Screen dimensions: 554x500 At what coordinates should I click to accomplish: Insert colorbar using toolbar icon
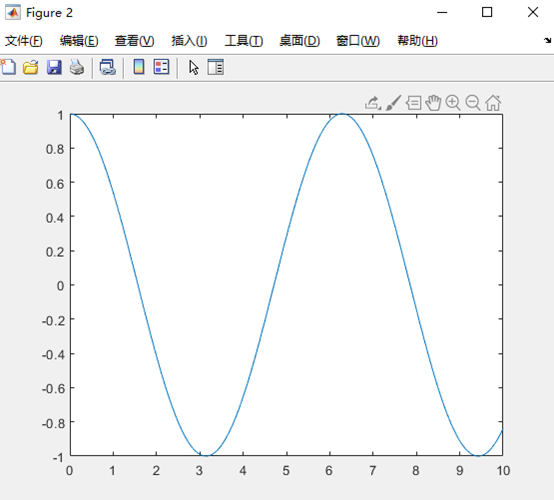pyautogui.click(x=139, y=67)
